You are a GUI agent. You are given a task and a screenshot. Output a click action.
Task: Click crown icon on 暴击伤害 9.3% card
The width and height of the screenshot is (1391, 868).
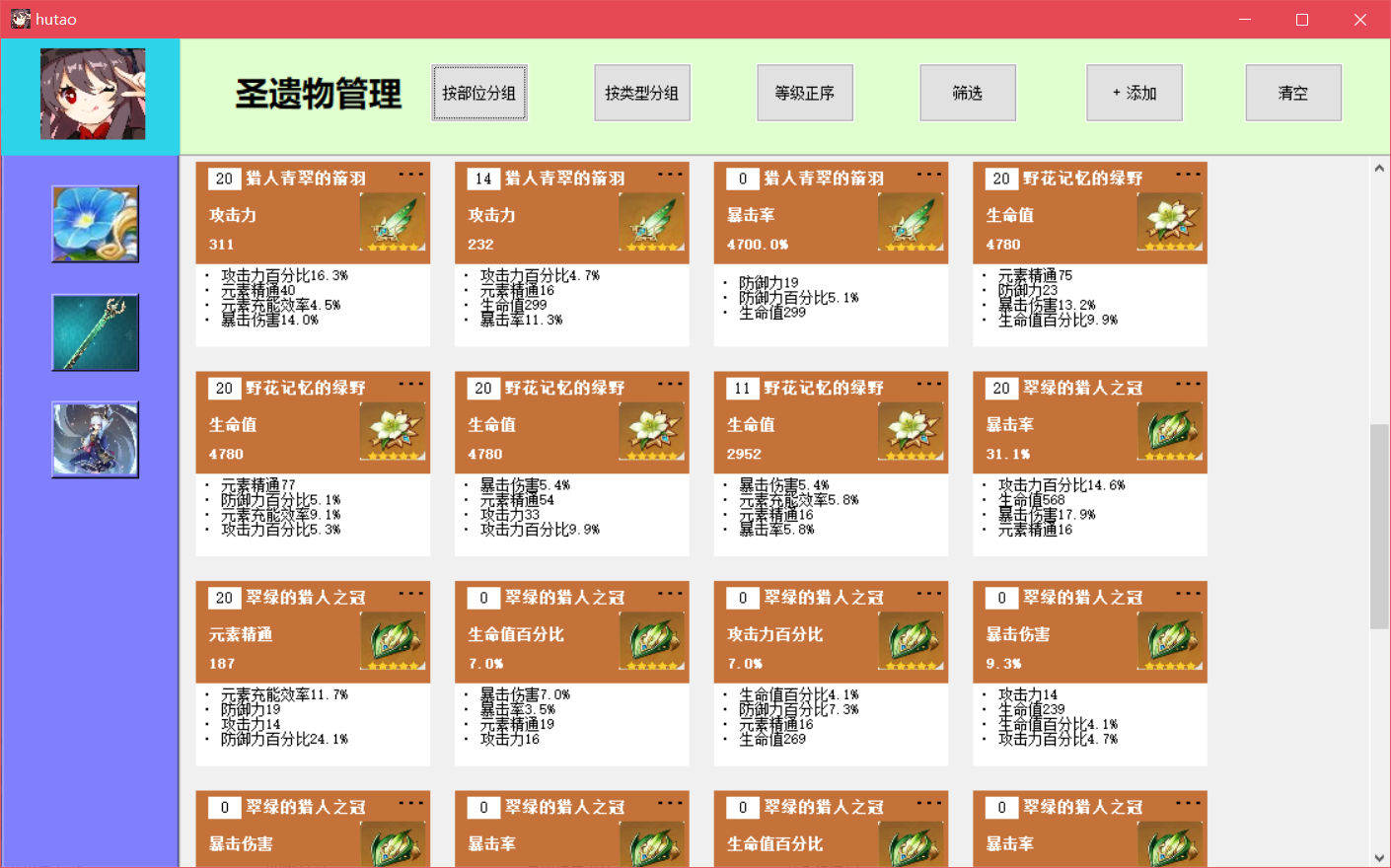(1170, 641)
